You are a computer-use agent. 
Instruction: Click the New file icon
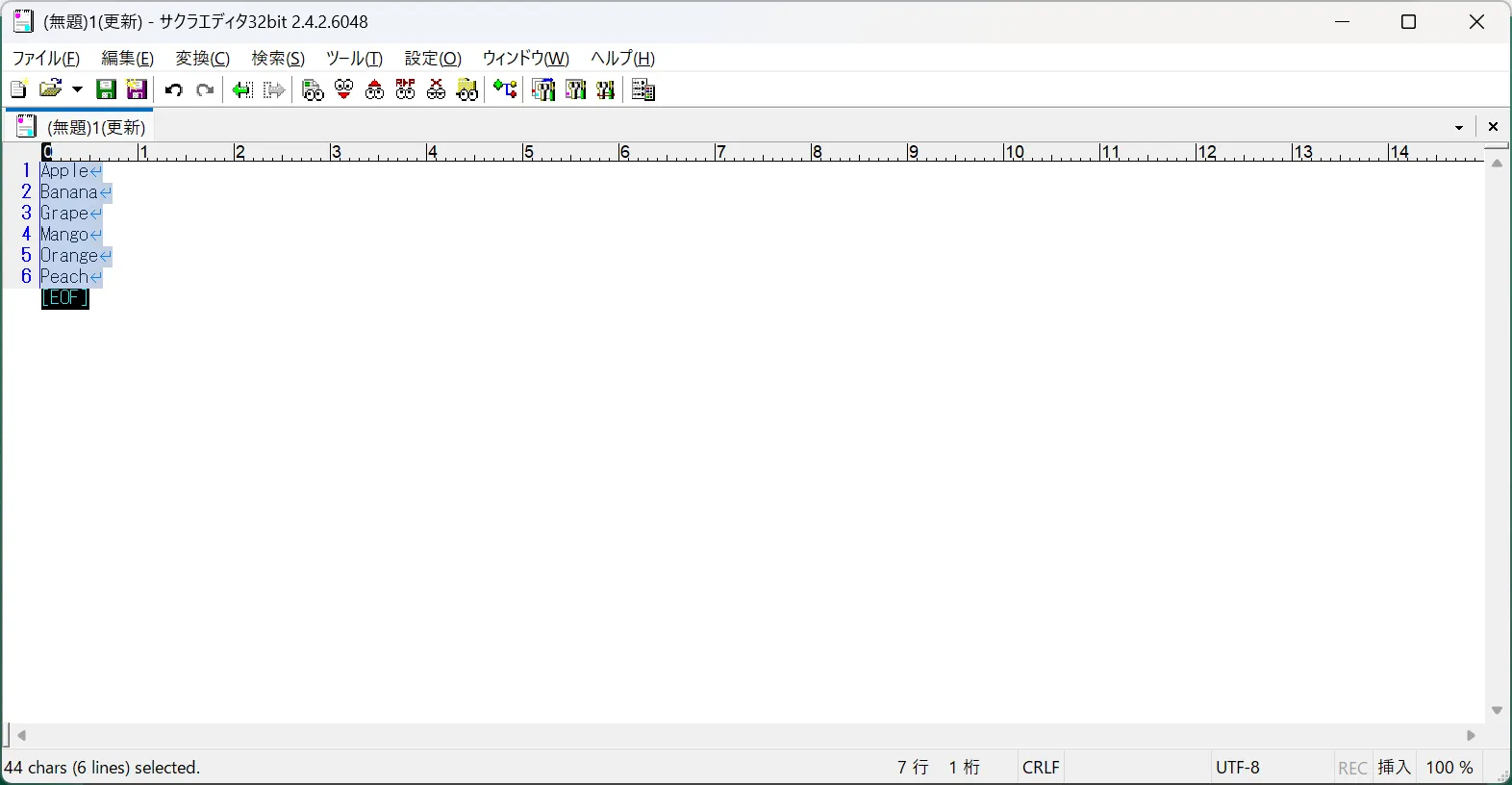18,89
